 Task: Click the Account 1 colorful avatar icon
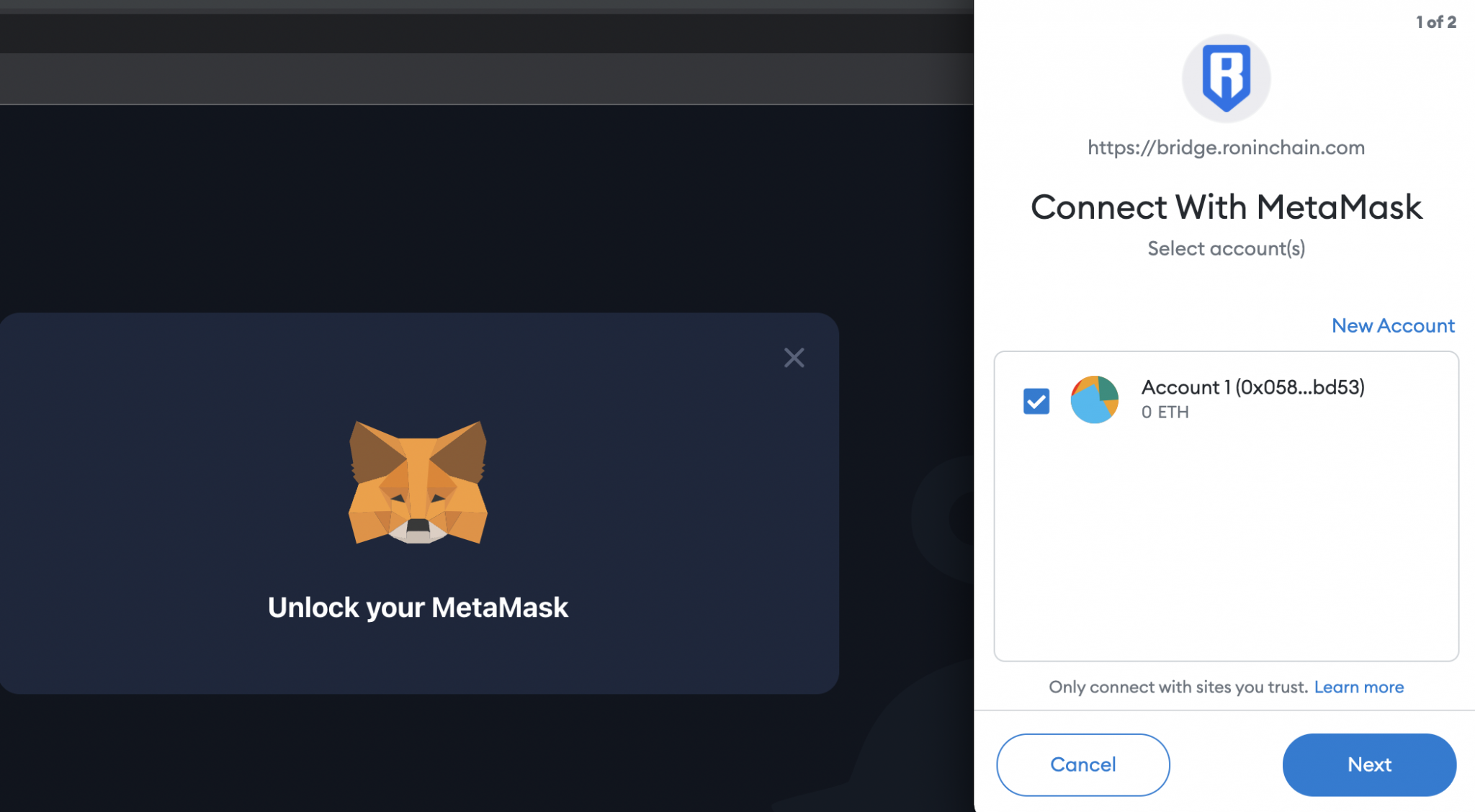click(x=1094, y=400)
